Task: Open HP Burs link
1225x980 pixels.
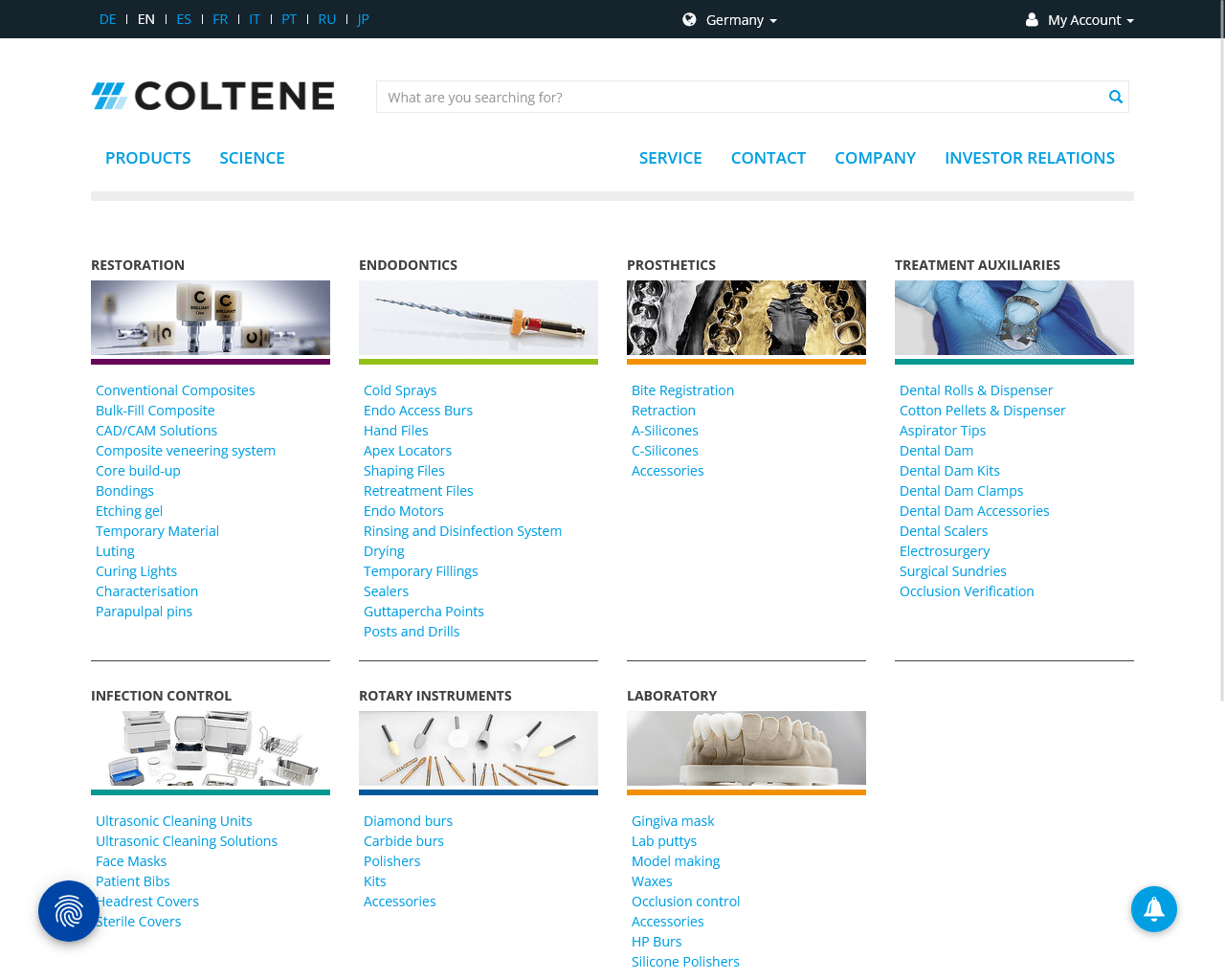Action: point(657,942)
